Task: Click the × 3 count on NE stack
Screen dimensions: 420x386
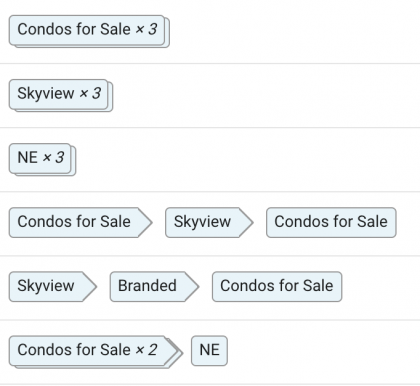Action: point(53,158)
